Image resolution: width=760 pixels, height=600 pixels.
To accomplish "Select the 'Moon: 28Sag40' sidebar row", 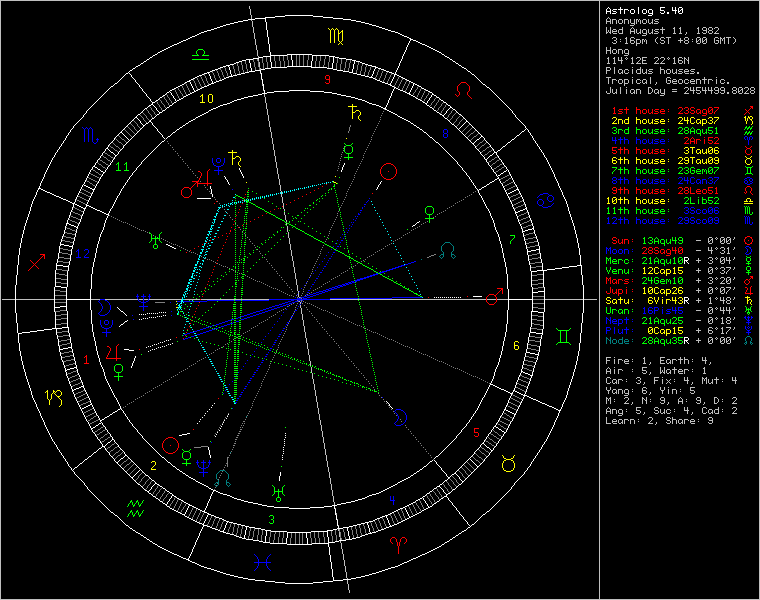I will pyautogui.click(x=679, y=251).
